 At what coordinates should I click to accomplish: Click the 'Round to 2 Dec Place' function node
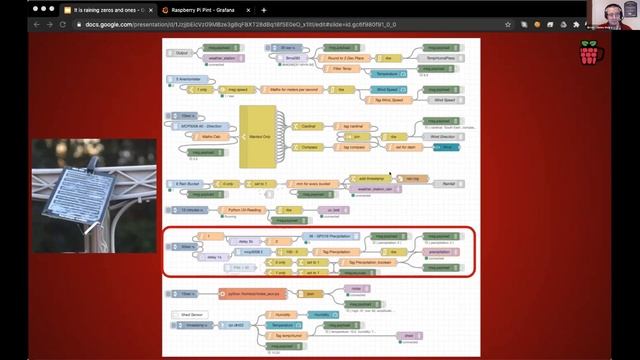(344, 58)
